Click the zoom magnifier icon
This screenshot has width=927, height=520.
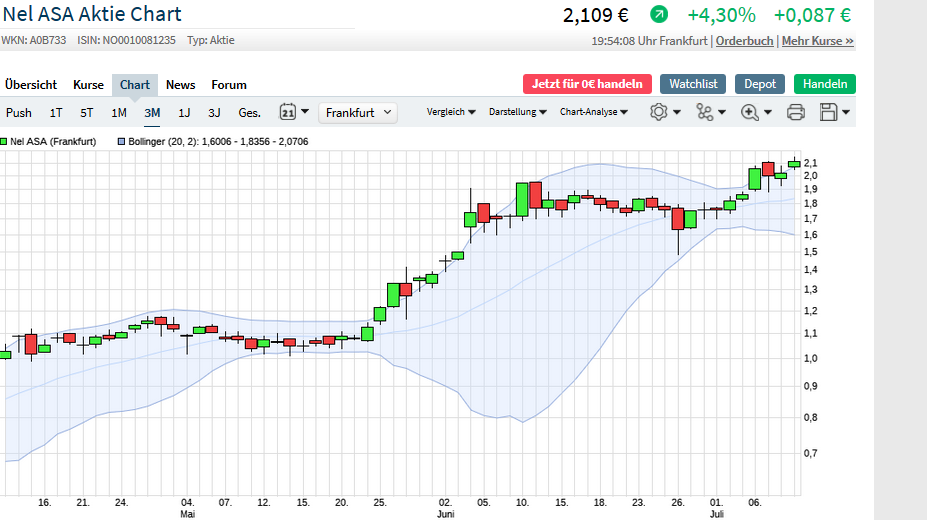click(750, 112)
